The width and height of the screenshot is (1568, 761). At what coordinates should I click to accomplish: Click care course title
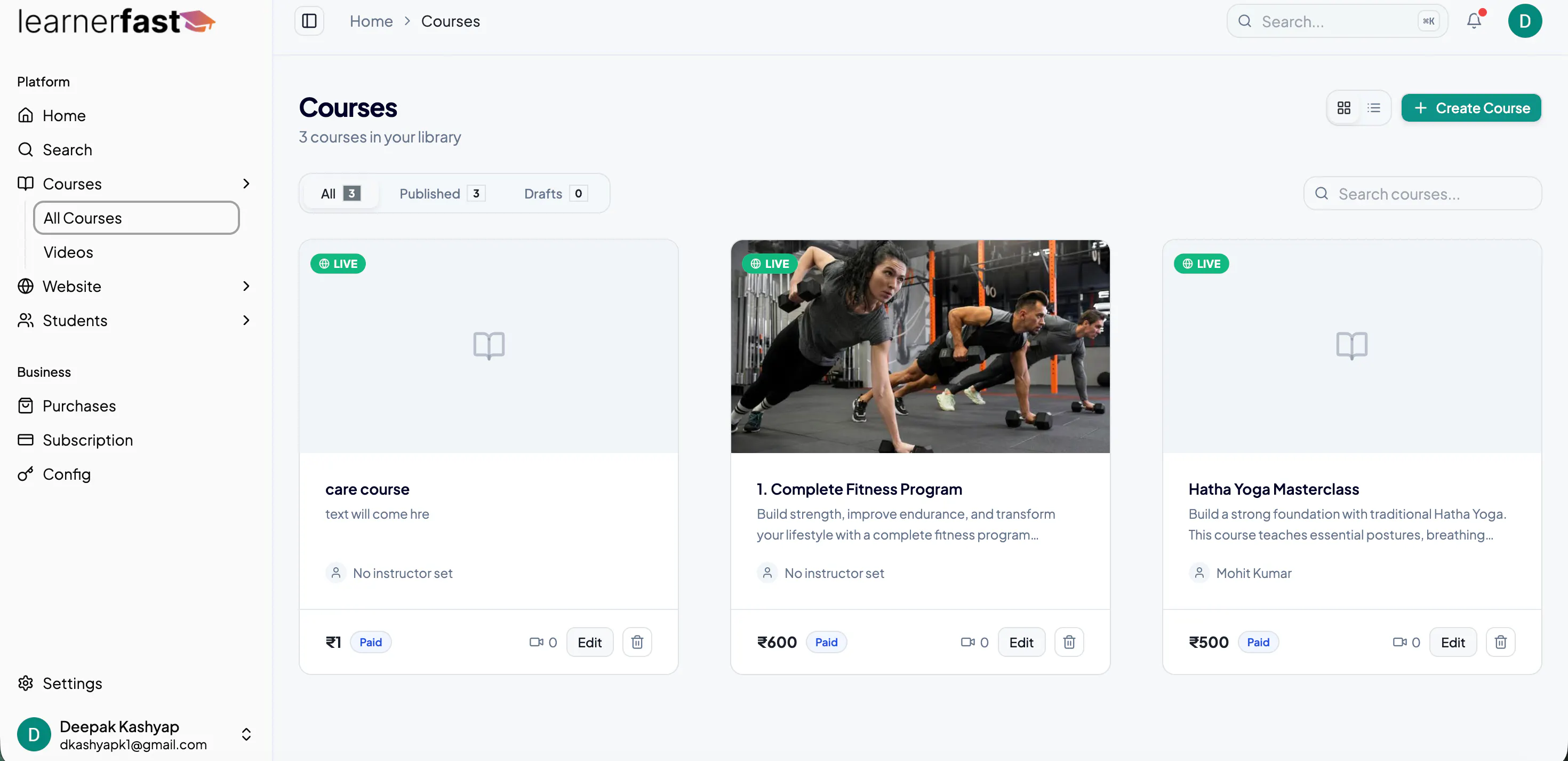[x=367, y=489]
